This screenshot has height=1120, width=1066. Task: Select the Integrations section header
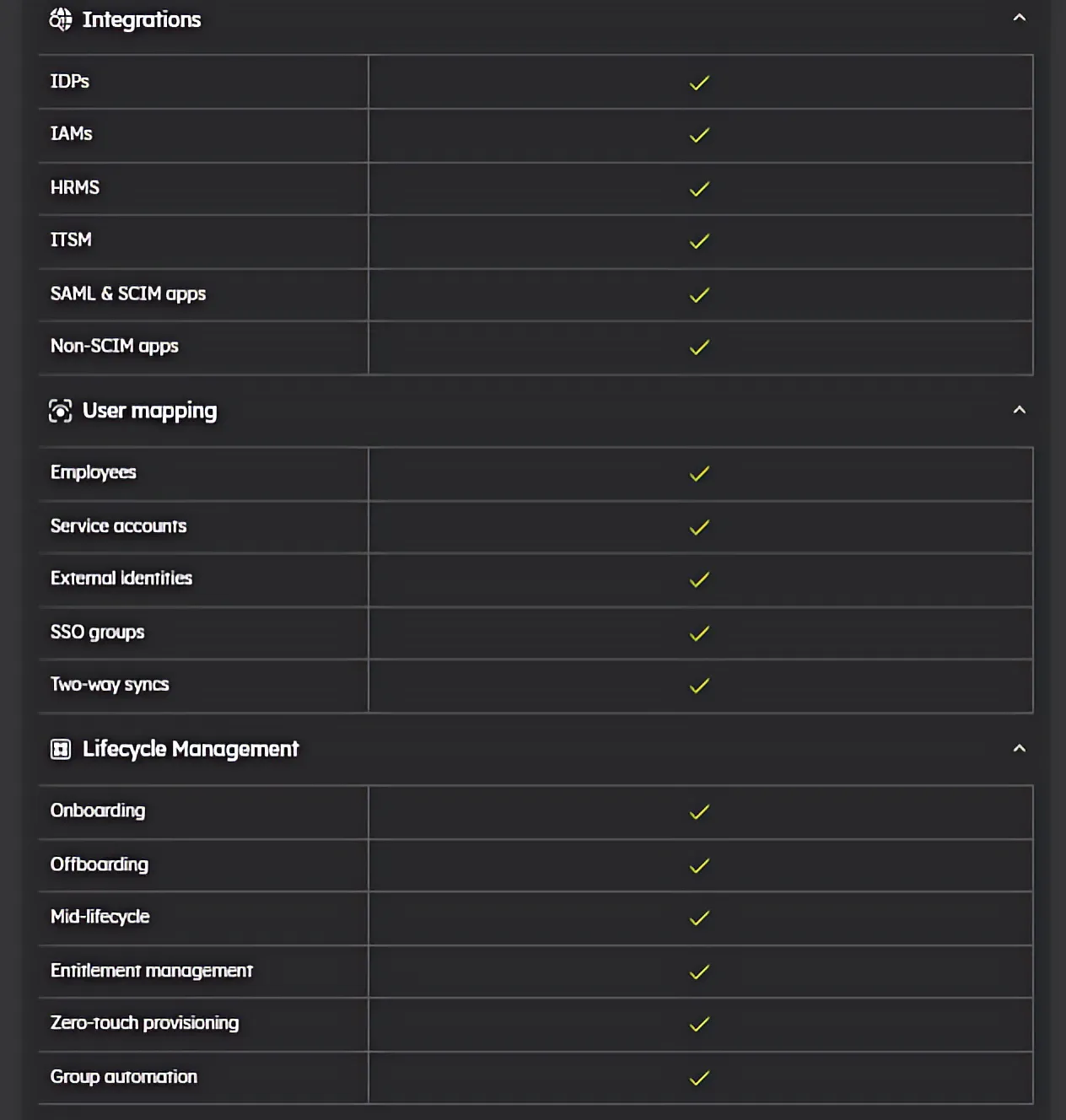pos(141,19)
